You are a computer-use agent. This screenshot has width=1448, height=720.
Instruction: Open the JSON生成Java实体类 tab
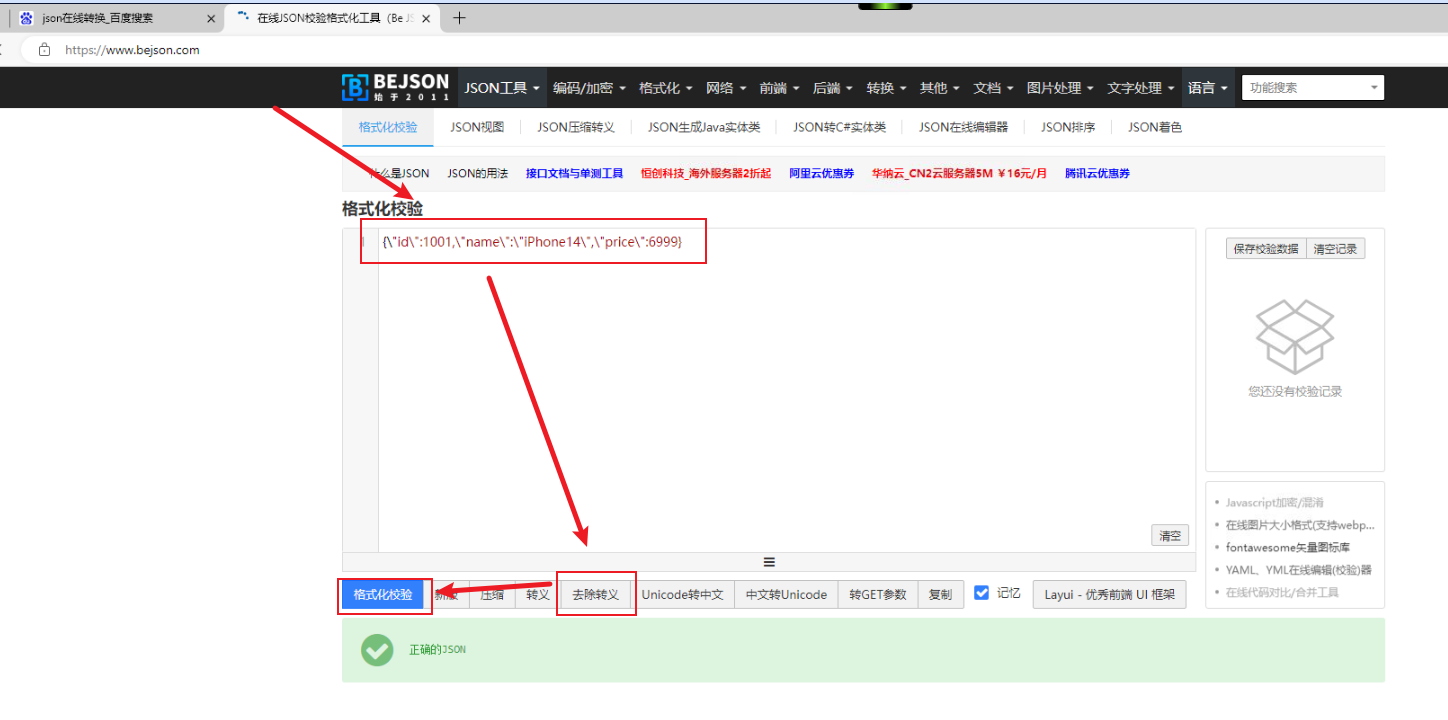(703, 127)
